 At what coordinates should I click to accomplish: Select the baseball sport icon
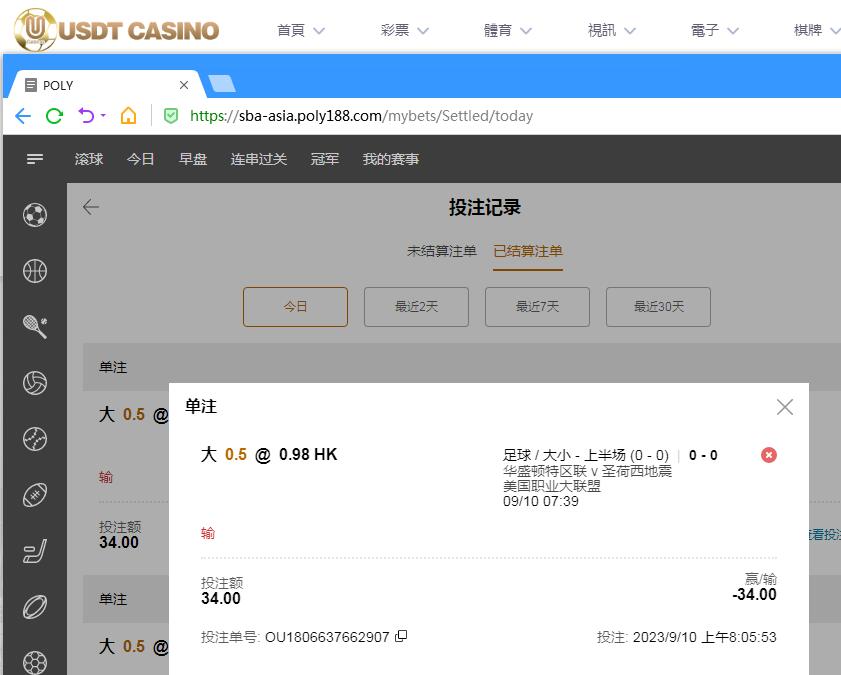35,439
